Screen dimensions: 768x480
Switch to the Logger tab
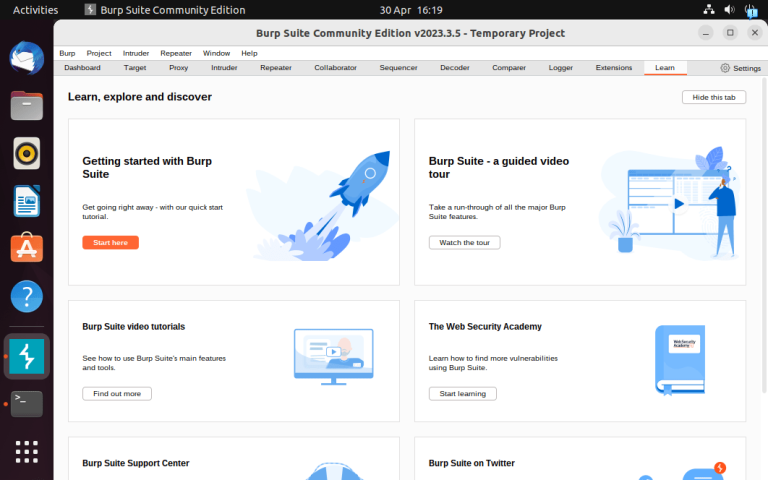tap(560, 68)
